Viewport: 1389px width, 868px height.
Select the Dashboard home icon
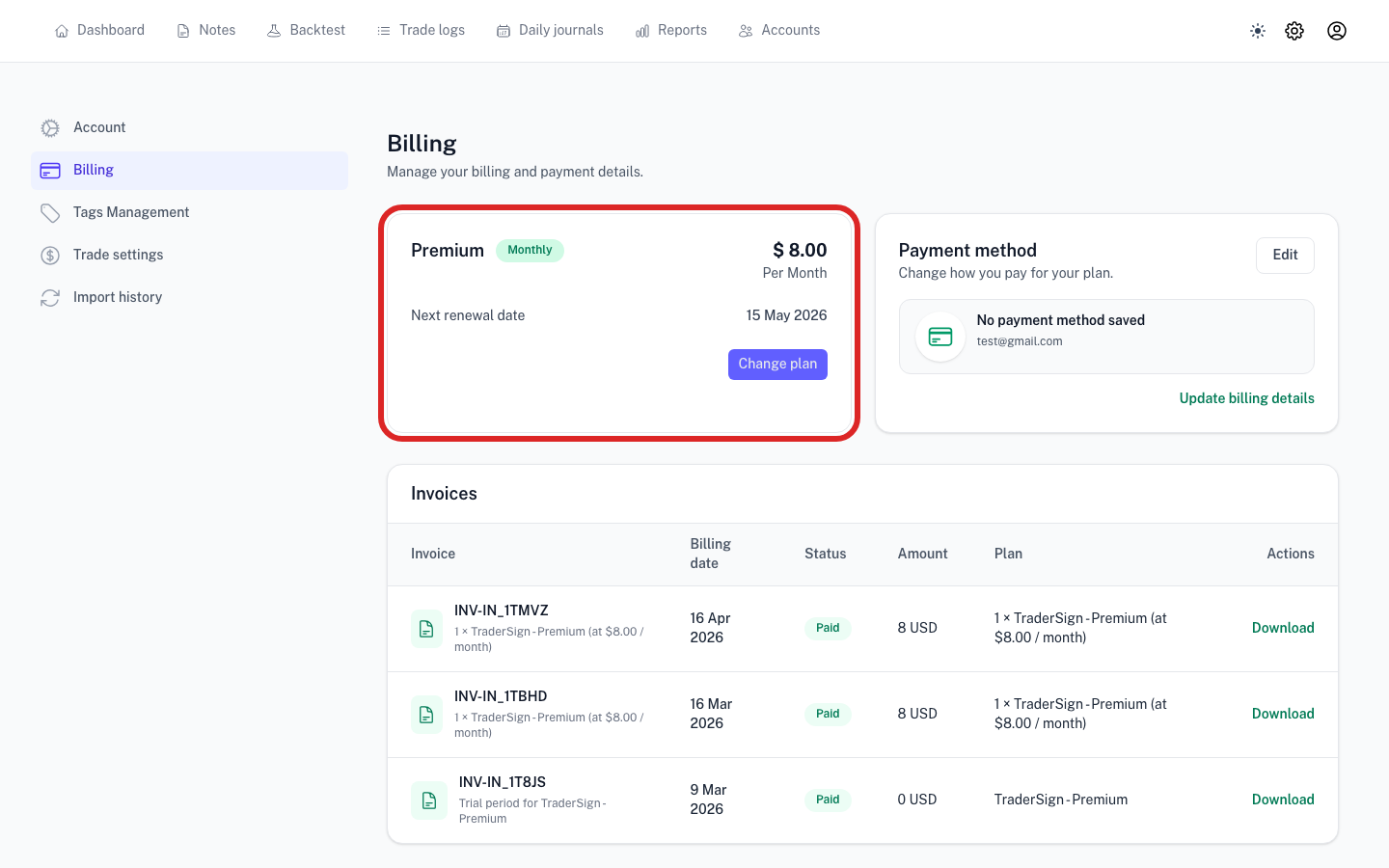[62, 30]
